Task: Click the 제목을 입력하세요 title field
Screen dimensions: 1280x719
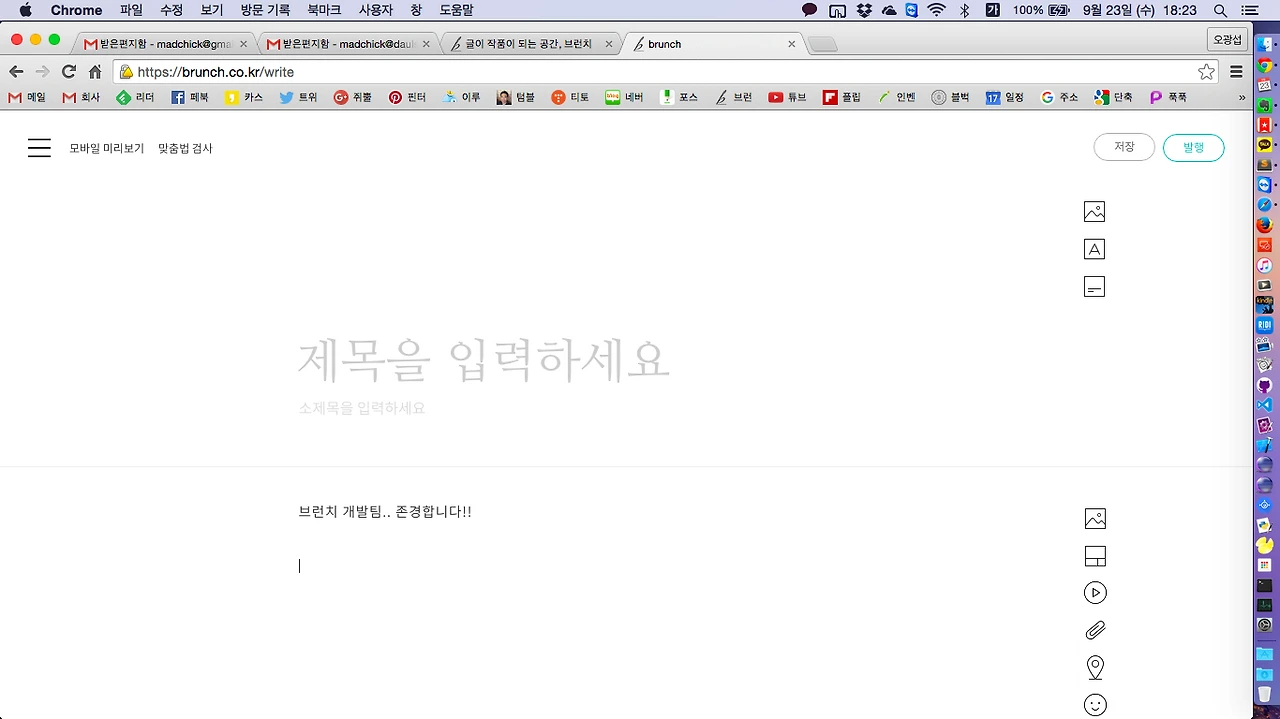Action: coord(483,361)
